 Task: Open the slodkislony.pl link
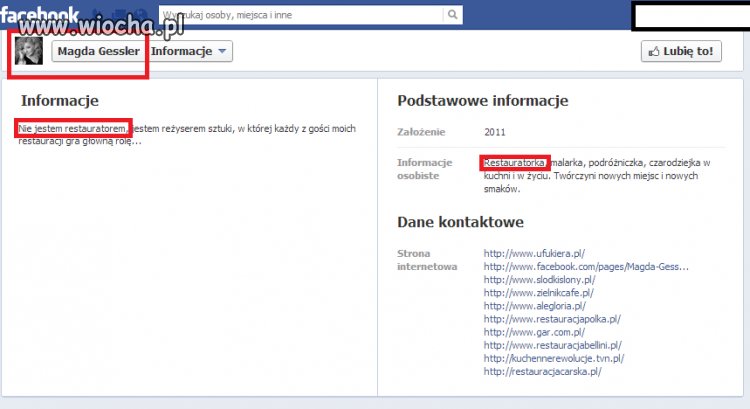540,280
